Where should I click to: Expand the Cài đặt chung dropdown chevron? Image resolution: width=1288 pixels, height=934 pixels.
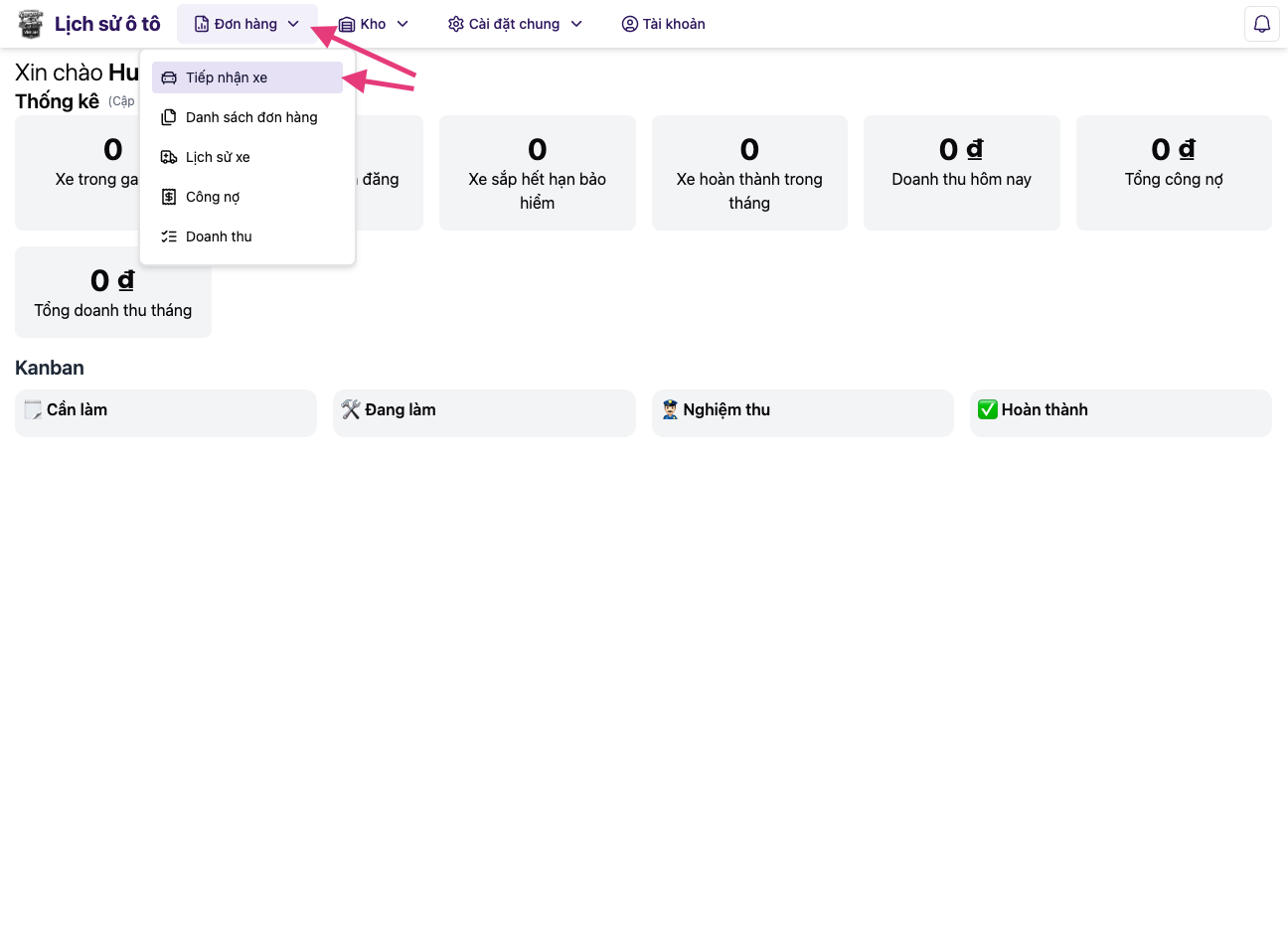576,24
